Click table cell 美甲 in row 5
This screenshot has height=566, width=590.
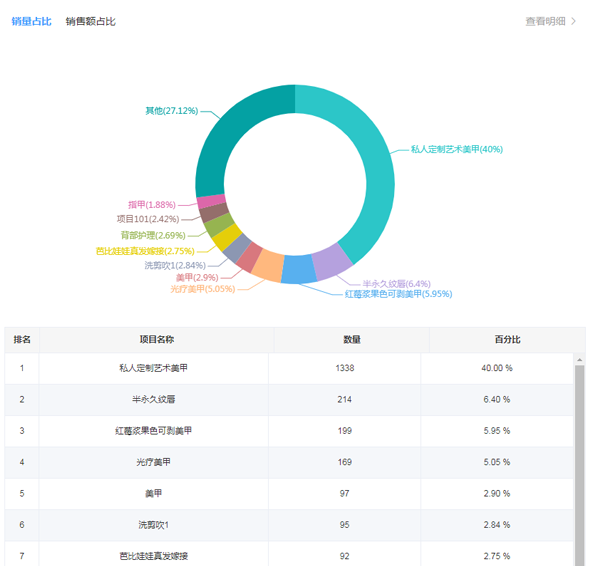(154, 493)
